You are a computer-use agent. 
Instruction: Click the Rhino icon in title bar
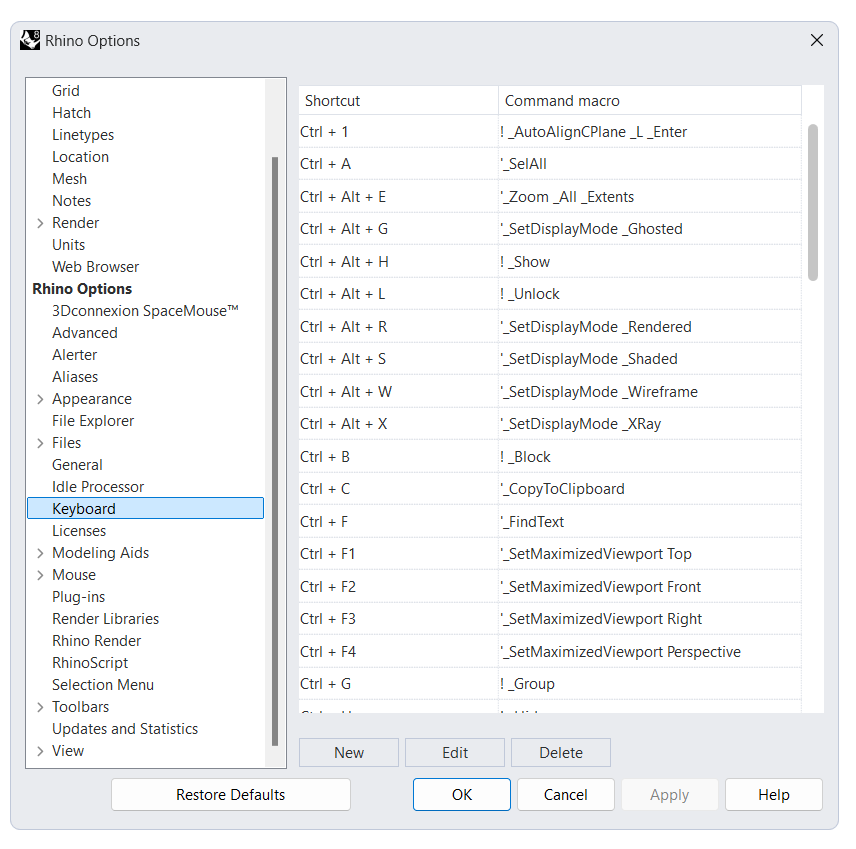point(30,41)
